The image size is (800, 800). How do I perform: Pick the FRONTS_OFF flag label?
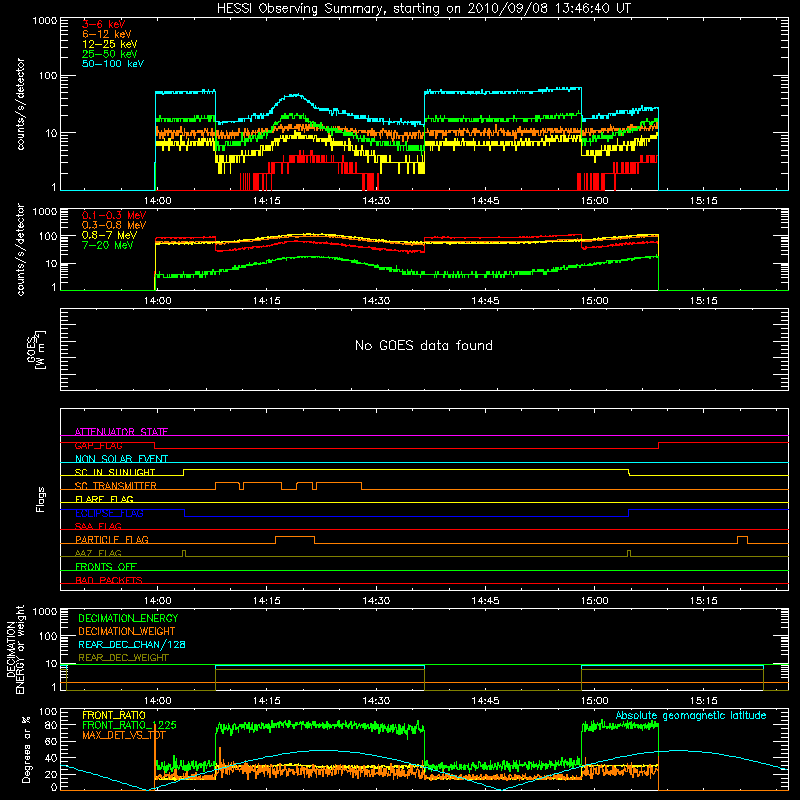pos(106,566)
